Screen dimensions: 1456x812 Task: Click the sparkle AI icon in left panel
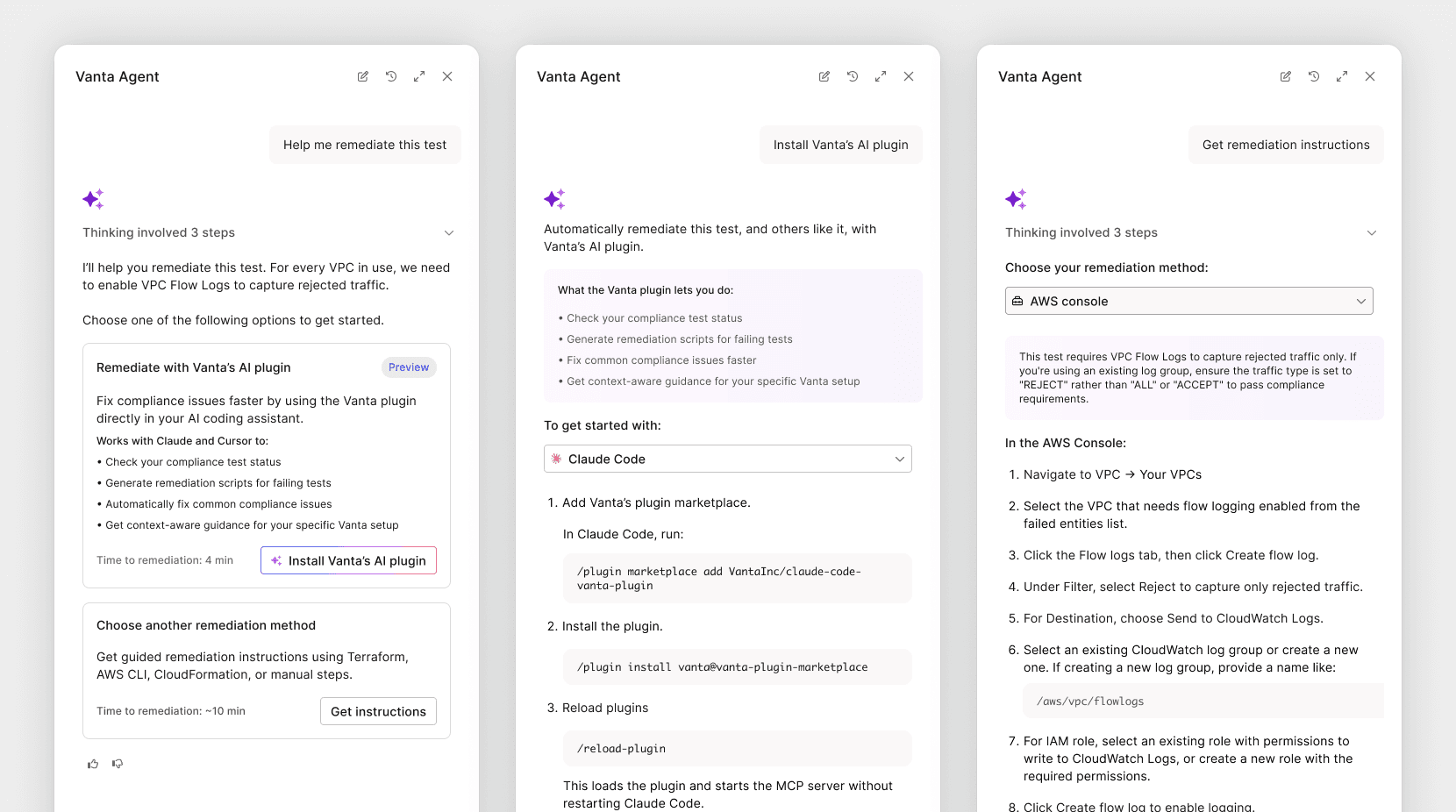coord(93,199)
